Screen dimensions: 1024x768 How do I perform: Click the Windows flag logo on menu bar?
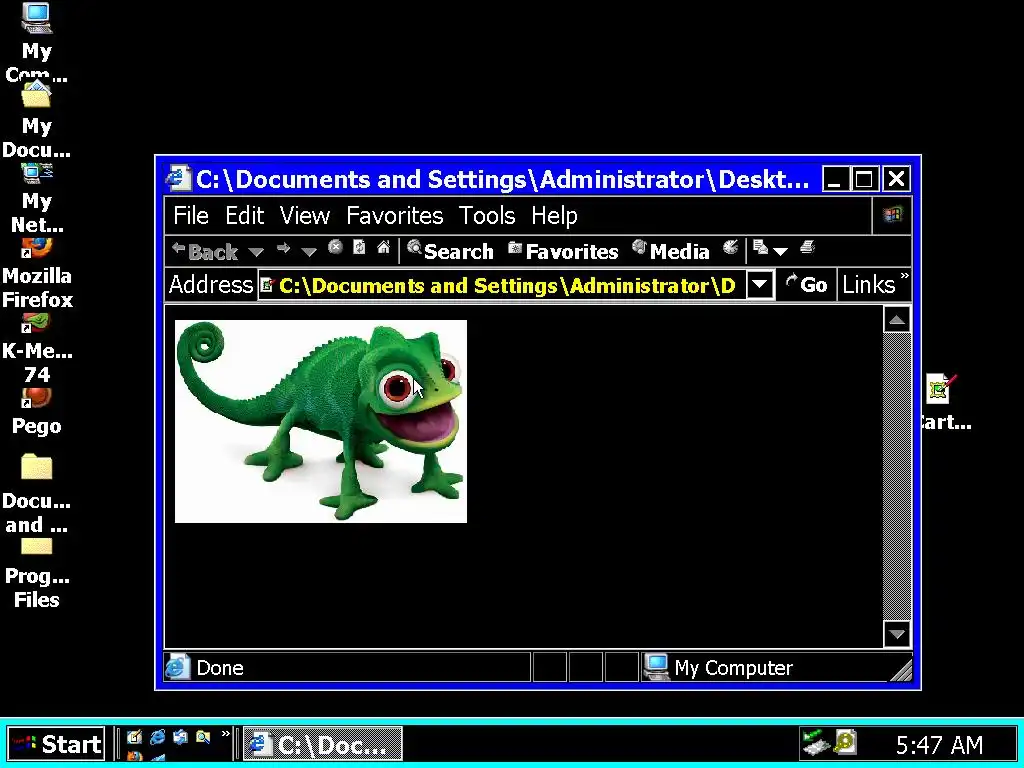click(891, 215)
